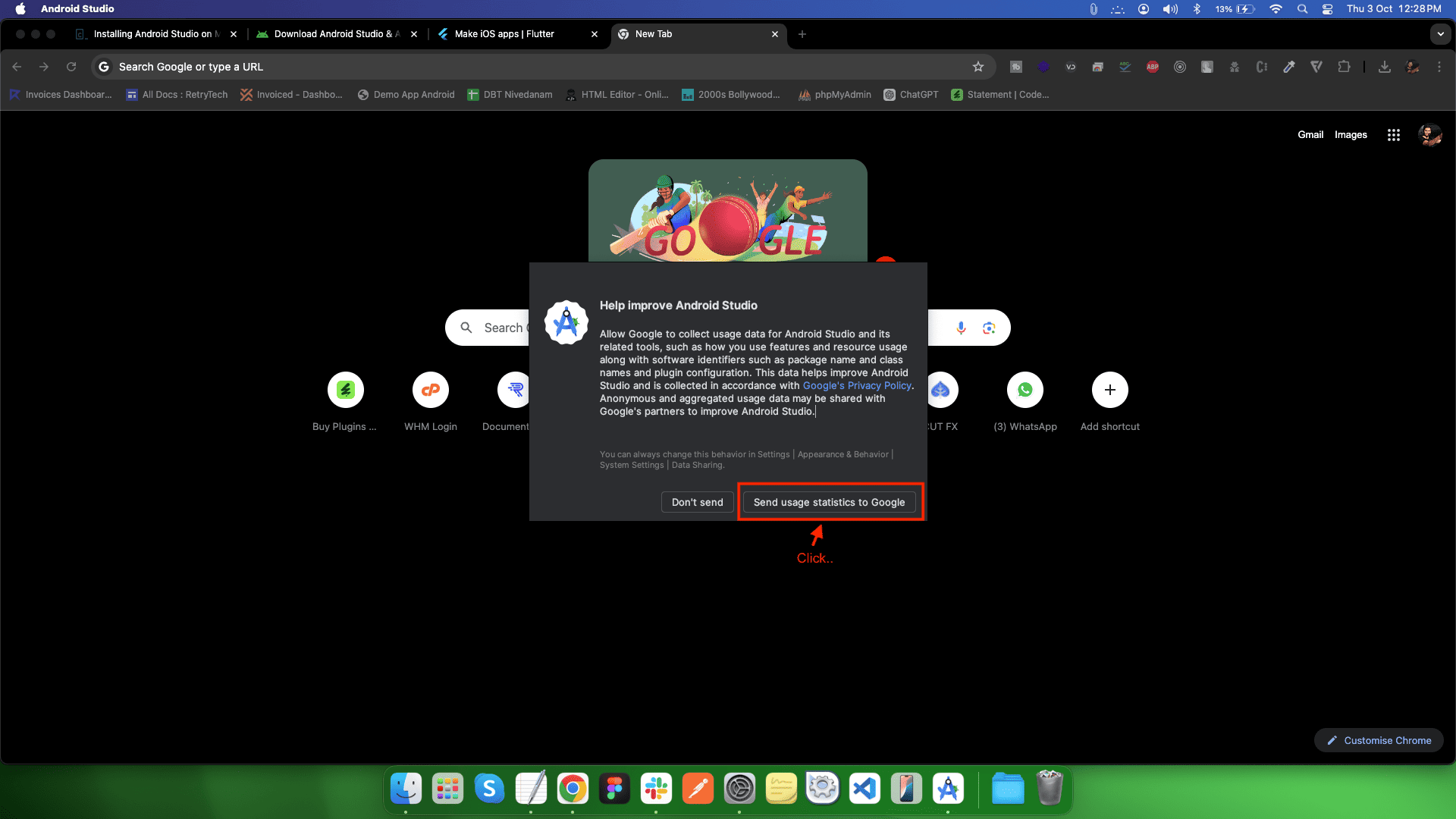
Task: Open Google's Privacy Policy link
Action: pos(857,385)
